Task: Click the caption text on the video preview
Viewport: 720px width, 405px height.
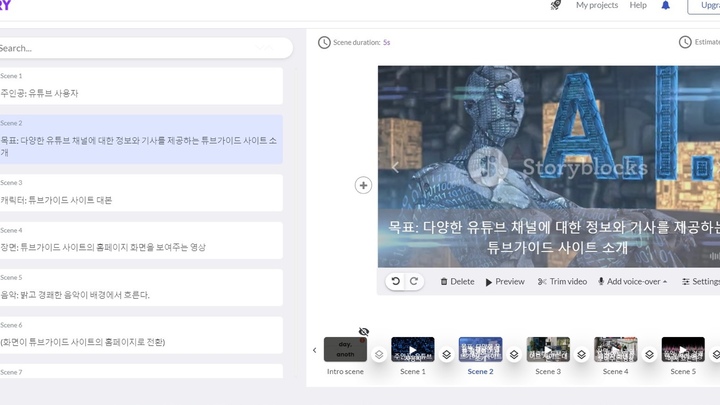Action: 554,237
